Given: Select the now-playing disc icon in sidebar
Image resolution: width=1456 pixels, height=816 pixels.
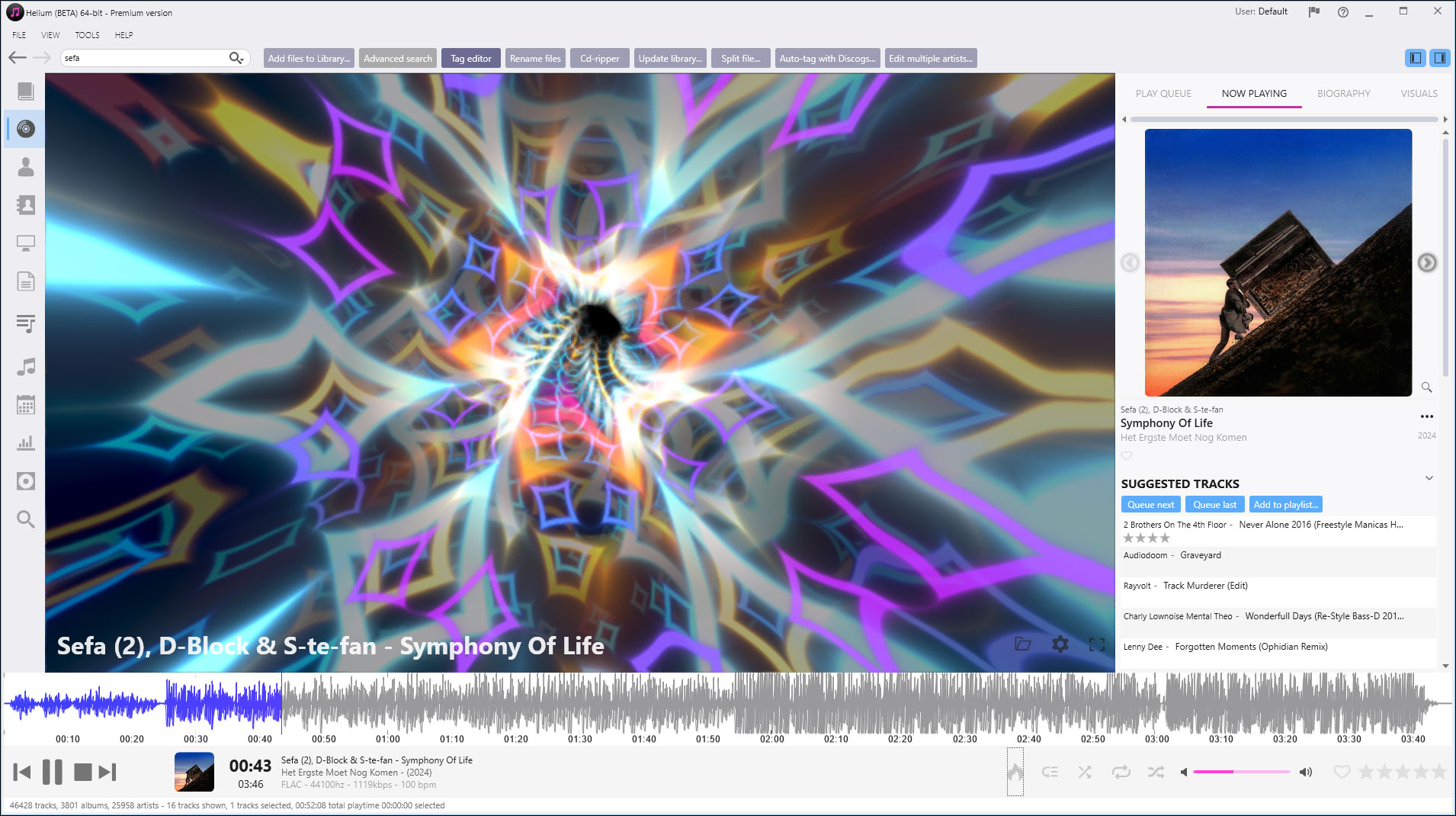Looking at the screenshot, I should pos(26,129).
